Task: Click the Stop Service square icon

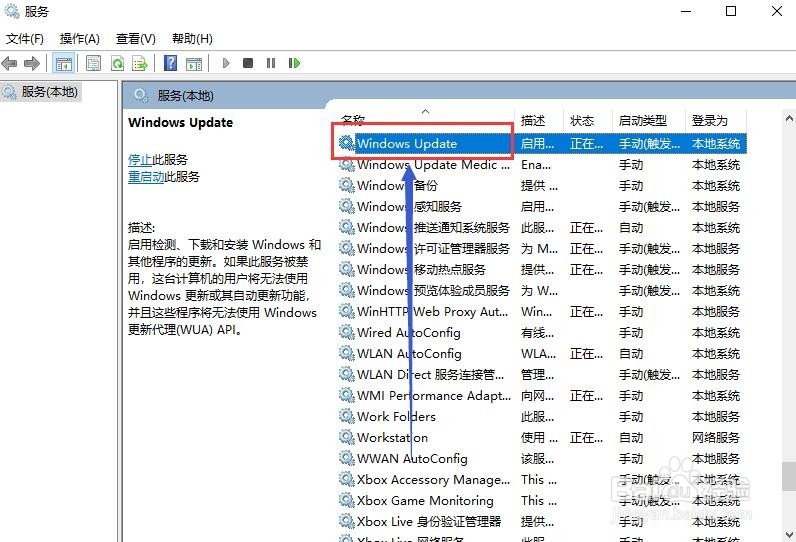Action: 248,63
